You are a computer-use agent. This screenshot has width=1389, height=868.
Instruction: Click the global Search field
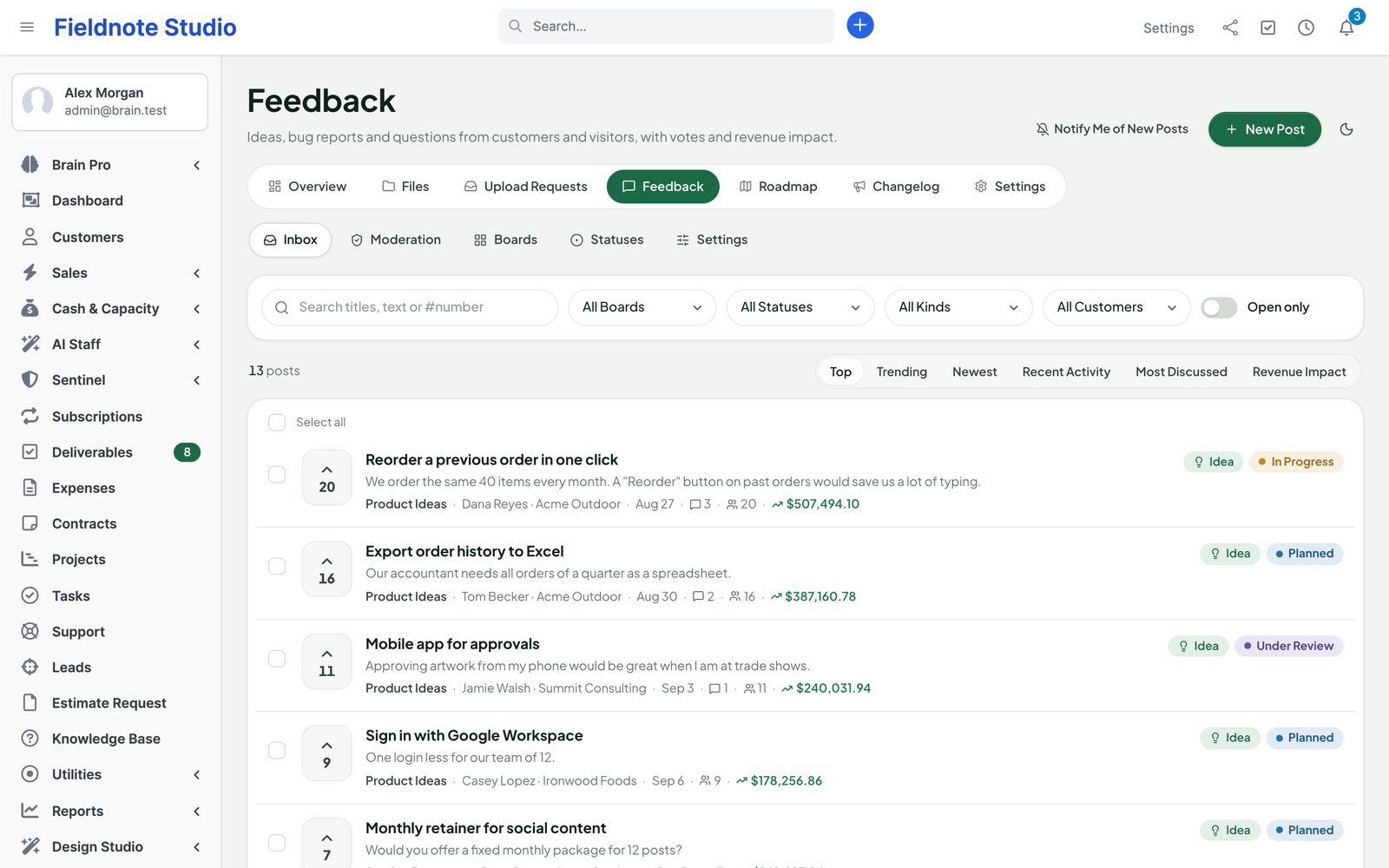click(666, 26)
